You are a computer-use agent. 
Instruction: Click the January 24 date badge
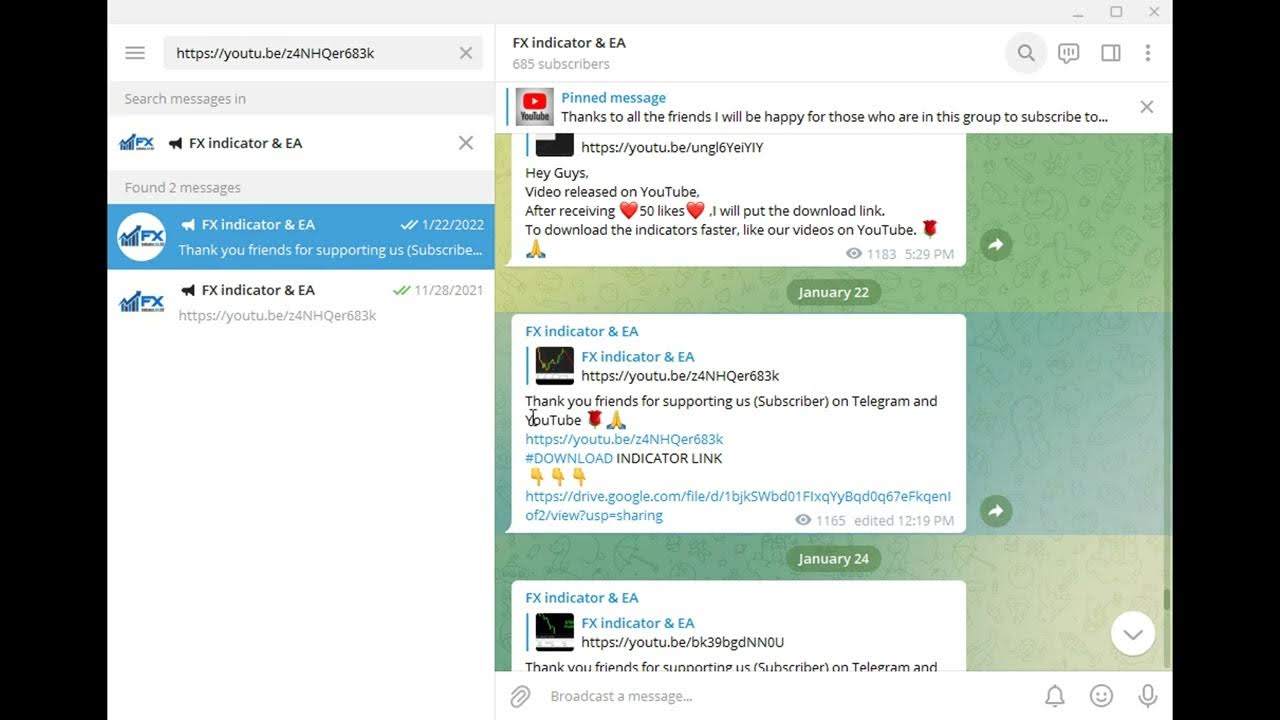(833, 559)
